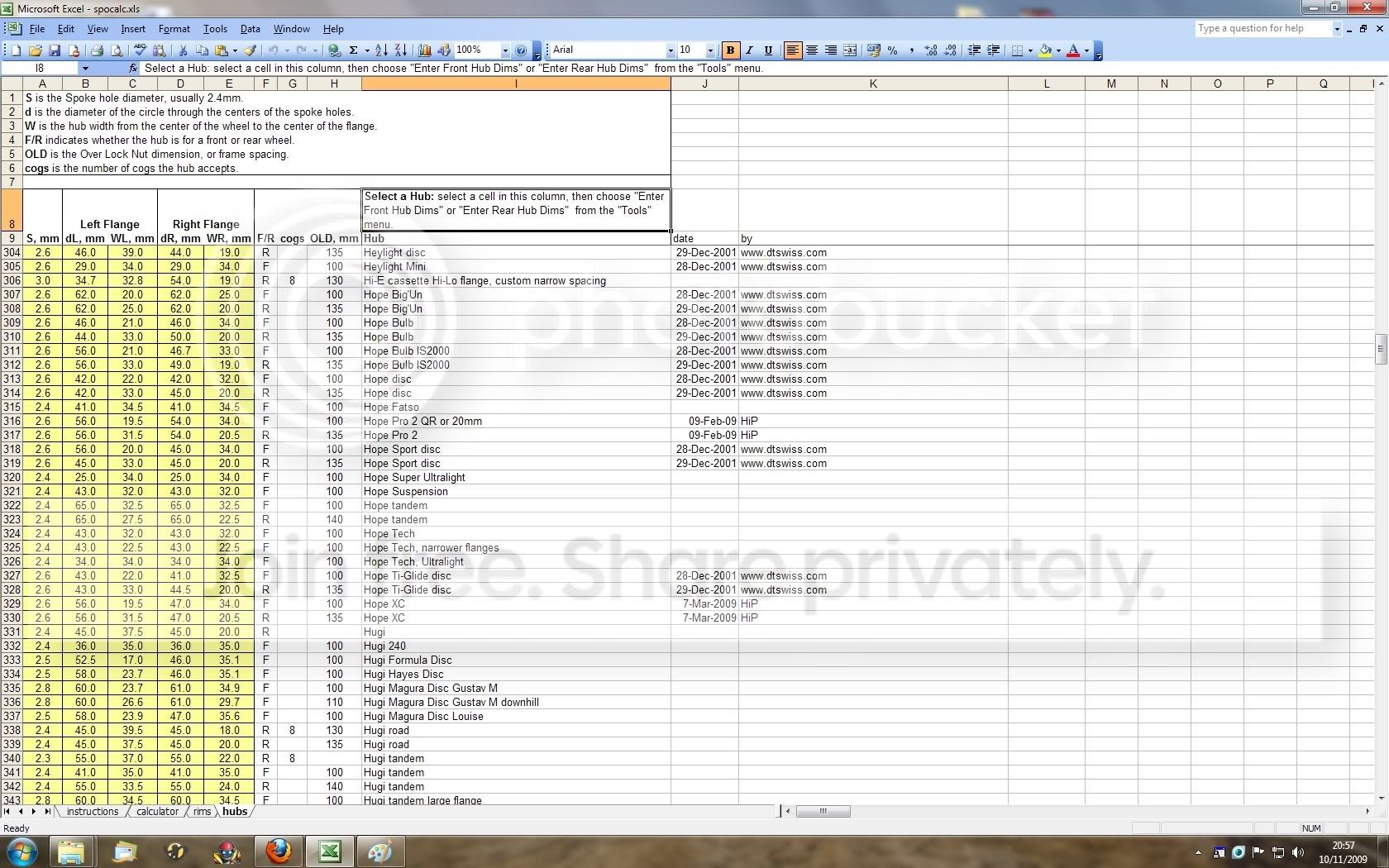
Task: Apply Merge and Center to cells
Action: pos(850,50)
